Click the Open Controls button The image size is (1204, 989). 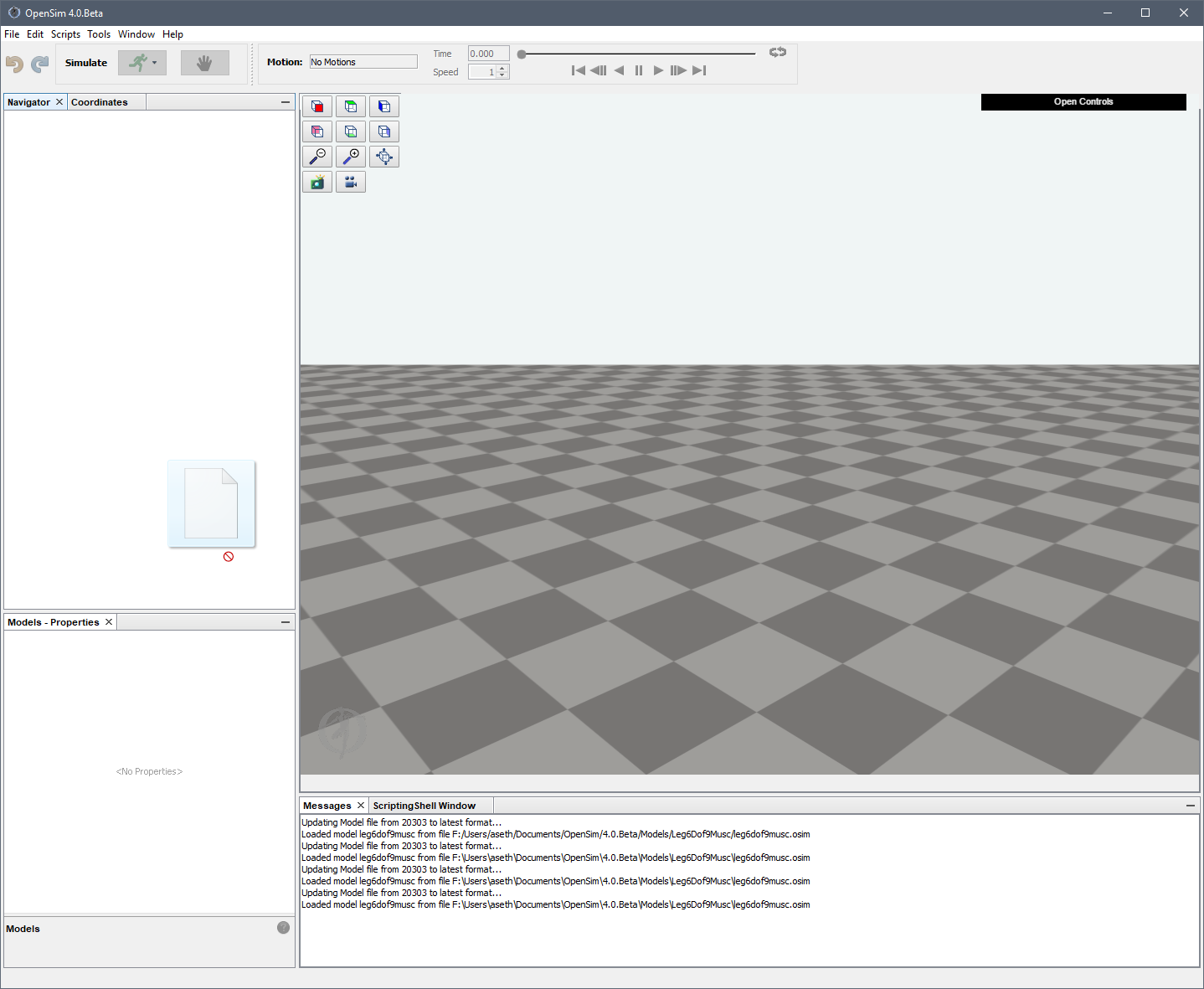coord(1083,101)
